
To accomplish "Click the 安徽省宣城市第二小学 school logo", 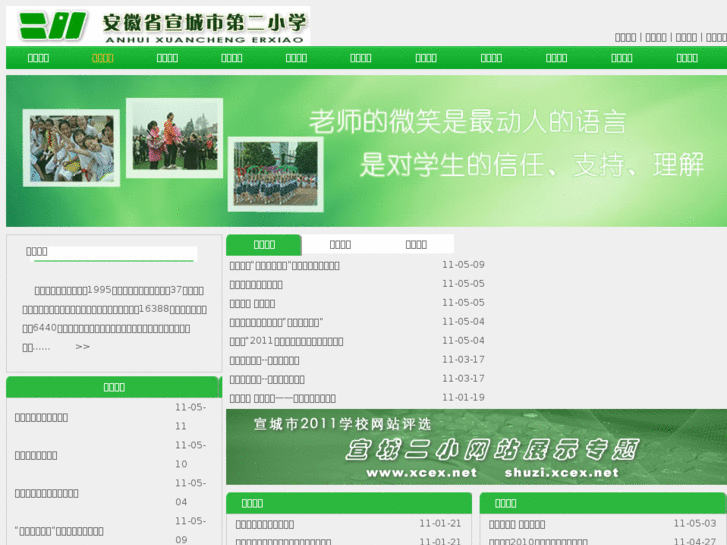I will (x=158, y=26).
